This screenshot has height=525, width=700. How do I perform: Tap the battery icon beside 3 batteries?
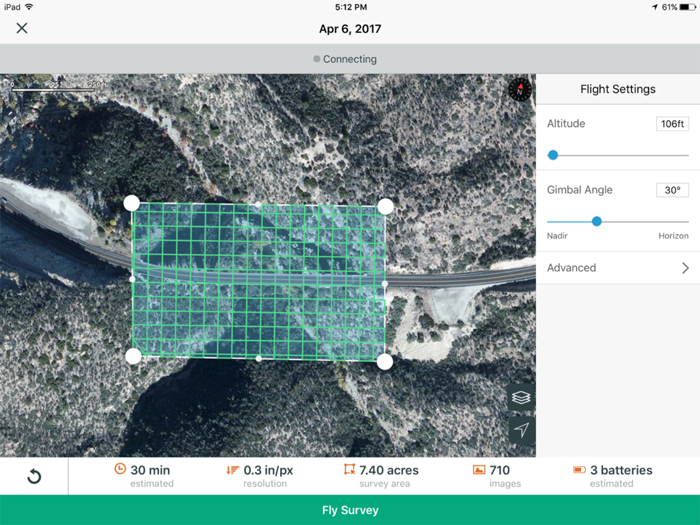pyautogui.click(x=579, y=469)
